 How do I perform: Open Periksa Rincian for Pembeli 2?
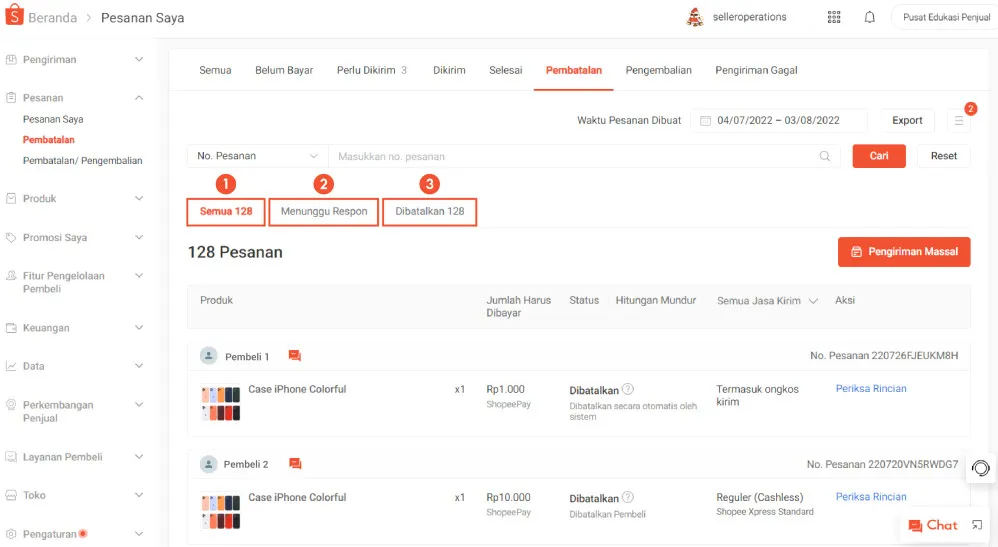coord(871,497)
